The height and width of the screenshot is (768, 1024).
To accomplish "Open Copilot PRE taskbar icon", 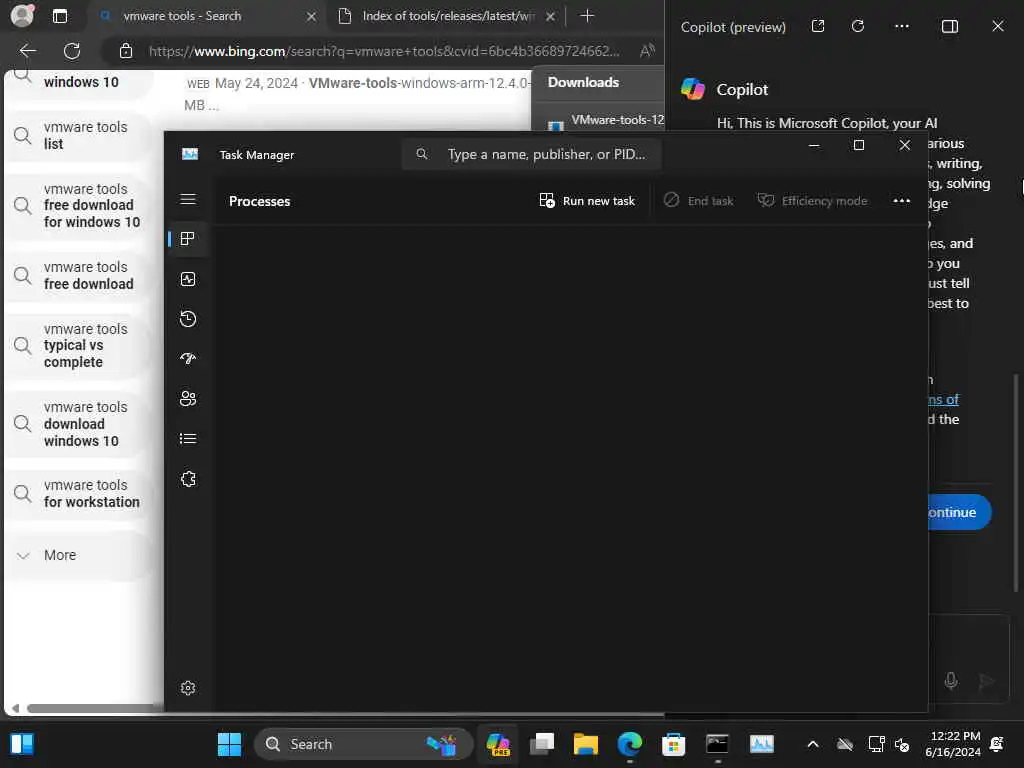I will tap(498, 744).
